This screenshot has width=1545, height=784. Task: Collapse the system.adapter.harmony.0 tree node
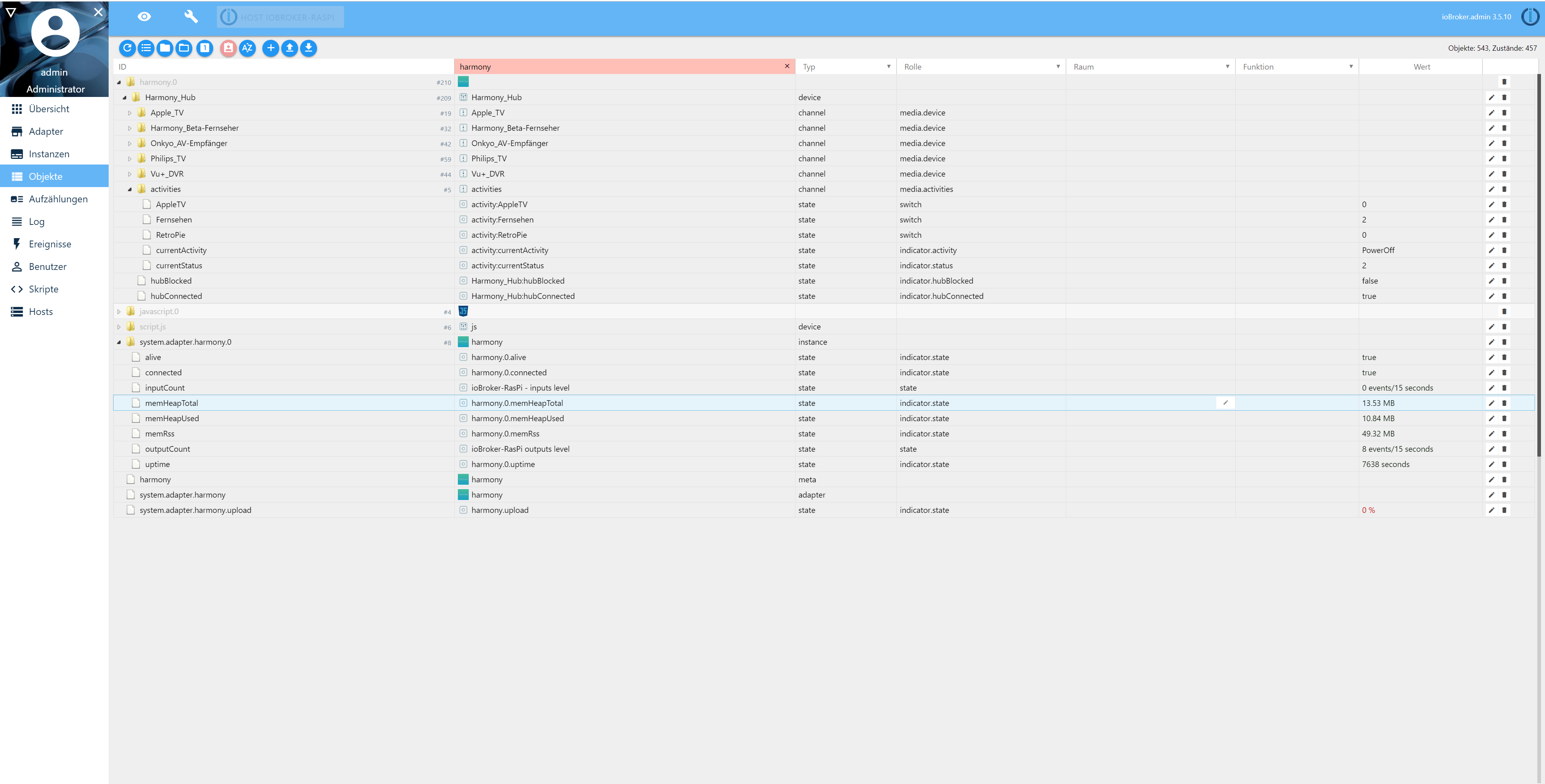pyautogui.click(x=119, y=342)
